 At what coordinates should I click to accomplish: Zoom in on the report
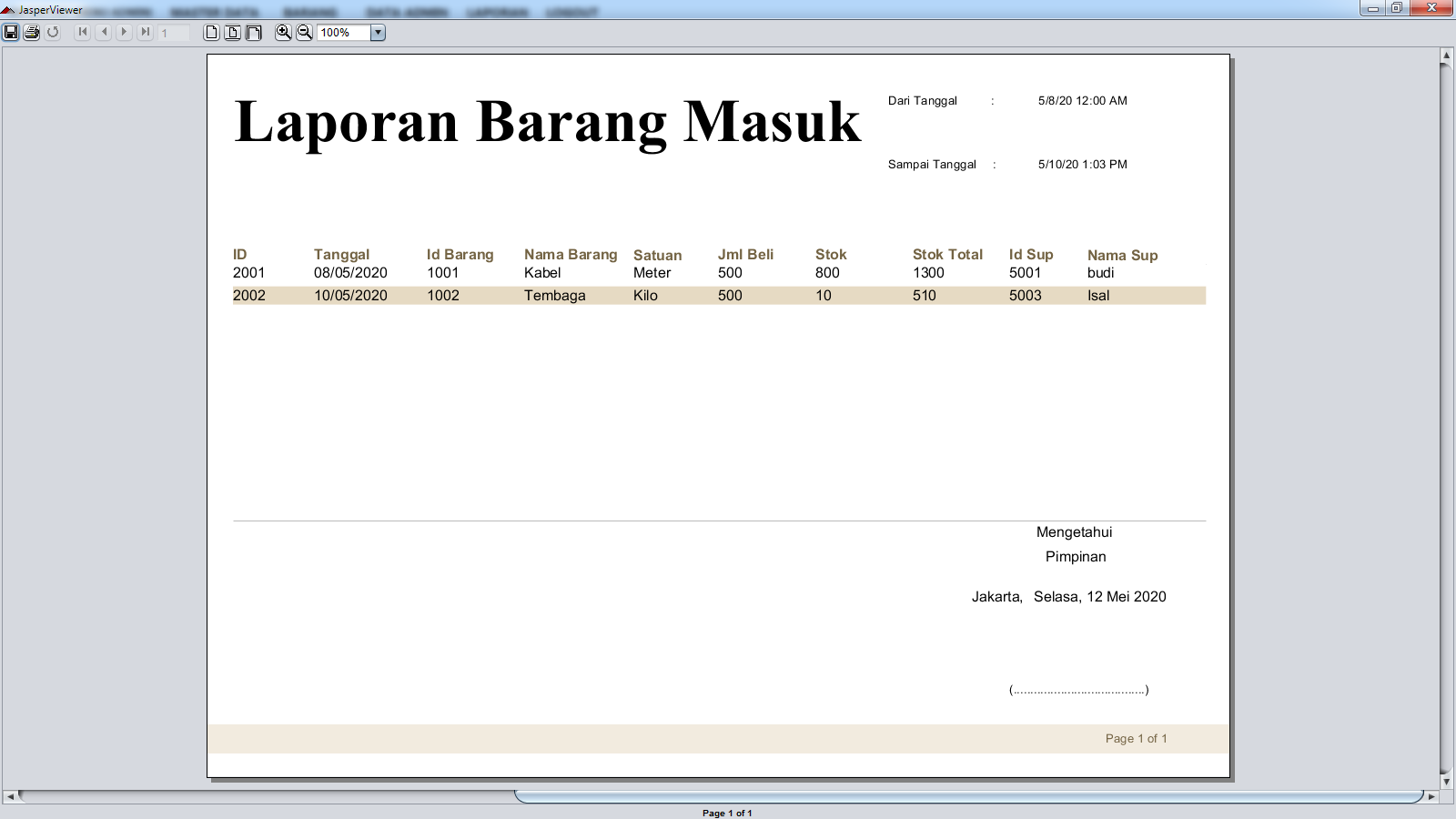tap(283, 33)
